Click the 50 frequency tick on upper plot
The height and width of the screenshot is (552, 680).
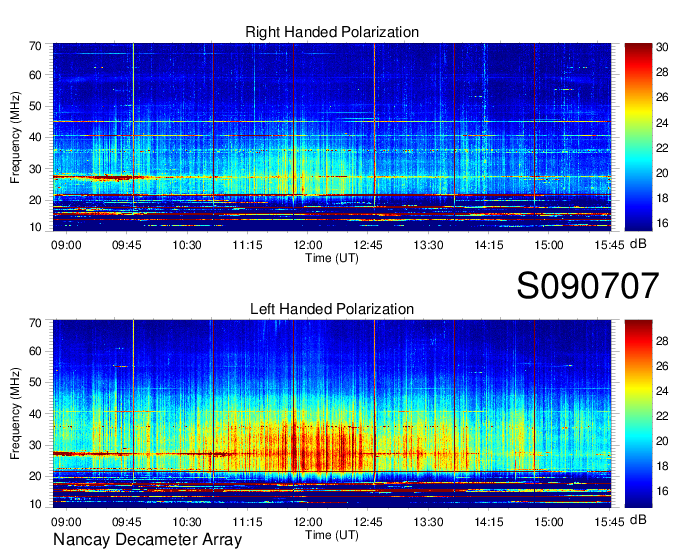pyautogui.click(x=35, y=106)
